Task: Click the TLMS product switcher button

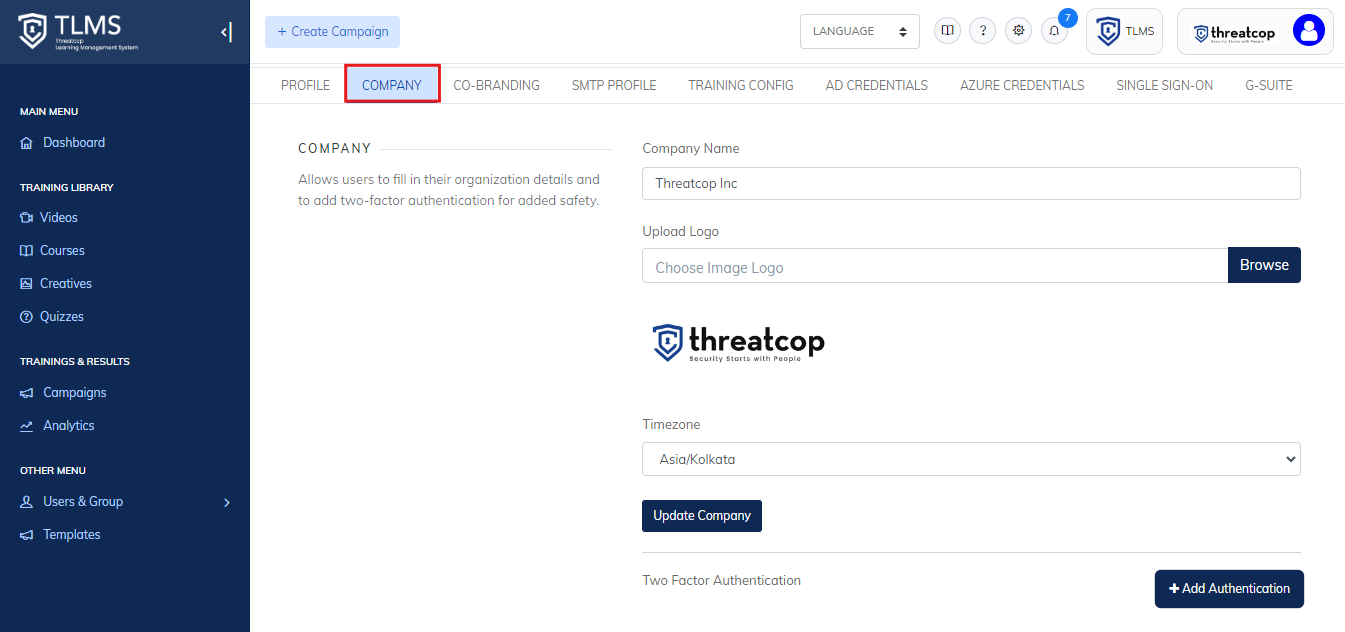Action: [1124, 32]
